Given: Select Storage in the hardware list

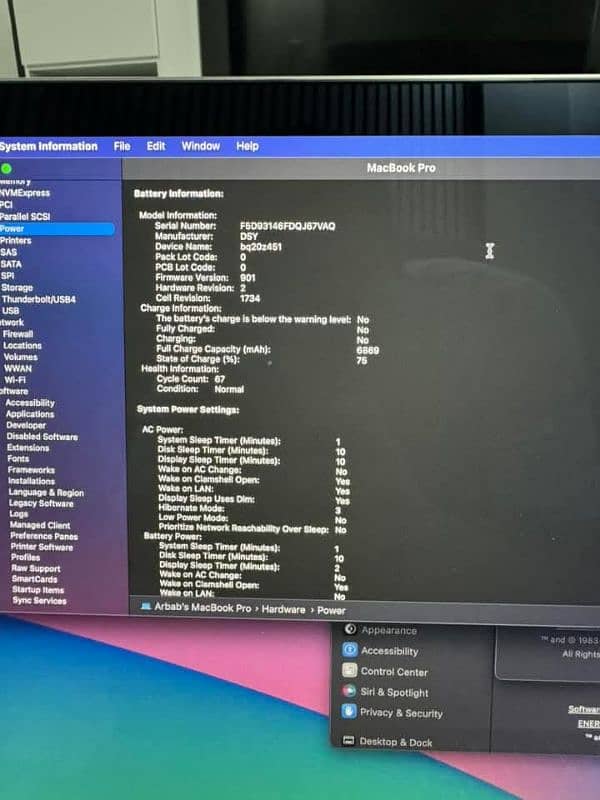Looking at the screenshot, I should tap(17, 287).
